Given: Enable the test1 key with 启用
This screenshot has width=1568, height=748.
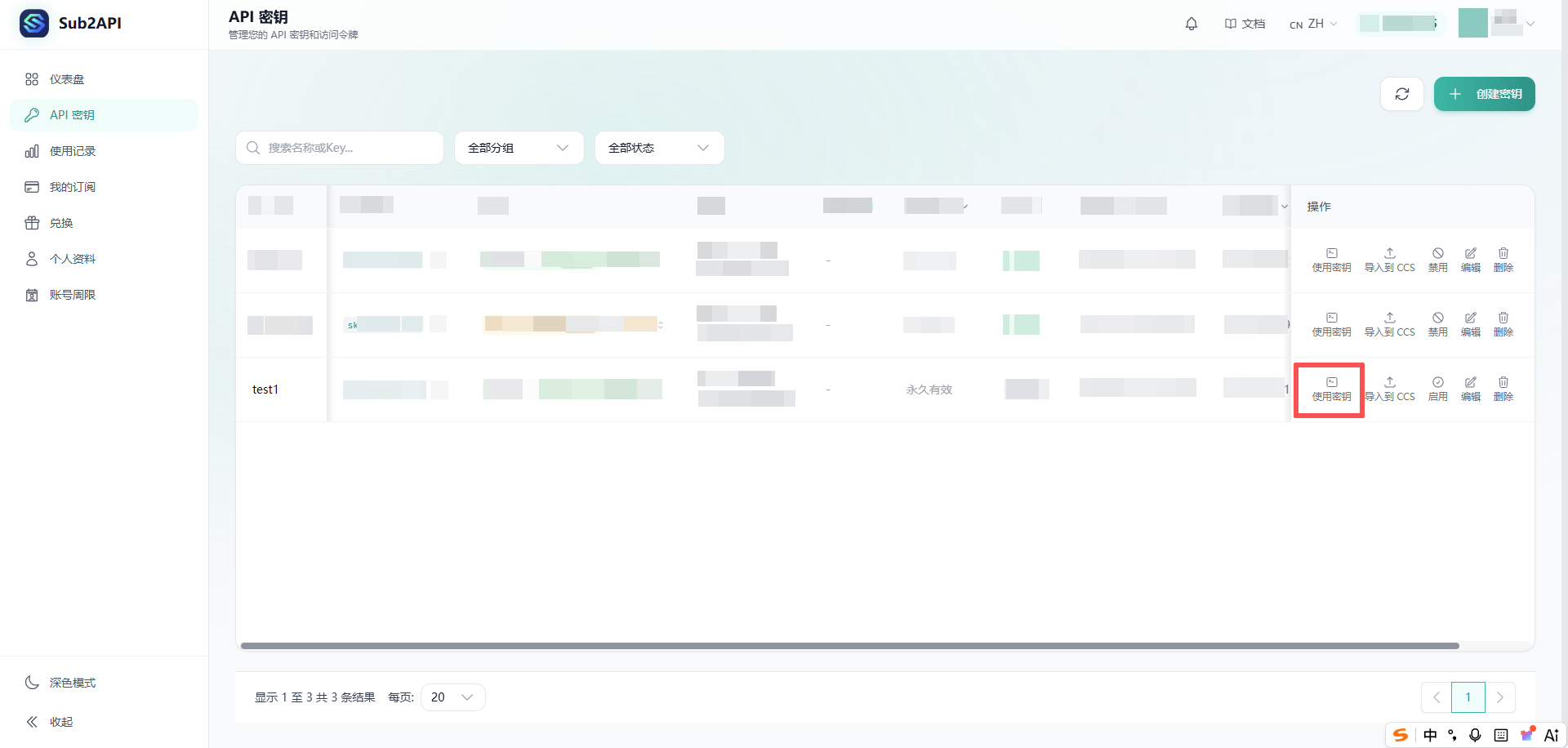Looking at the screenshot, I should [1438, 390].
